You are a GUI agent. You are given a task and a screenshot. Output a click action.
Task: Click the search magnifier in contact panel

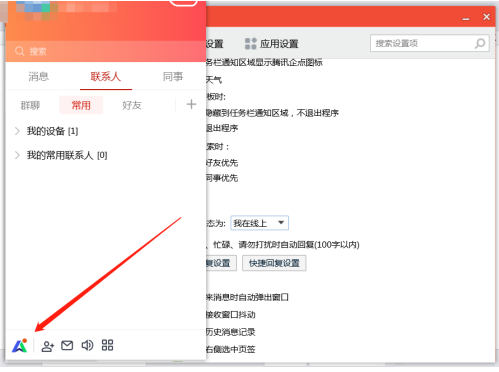tap(20, 51)
